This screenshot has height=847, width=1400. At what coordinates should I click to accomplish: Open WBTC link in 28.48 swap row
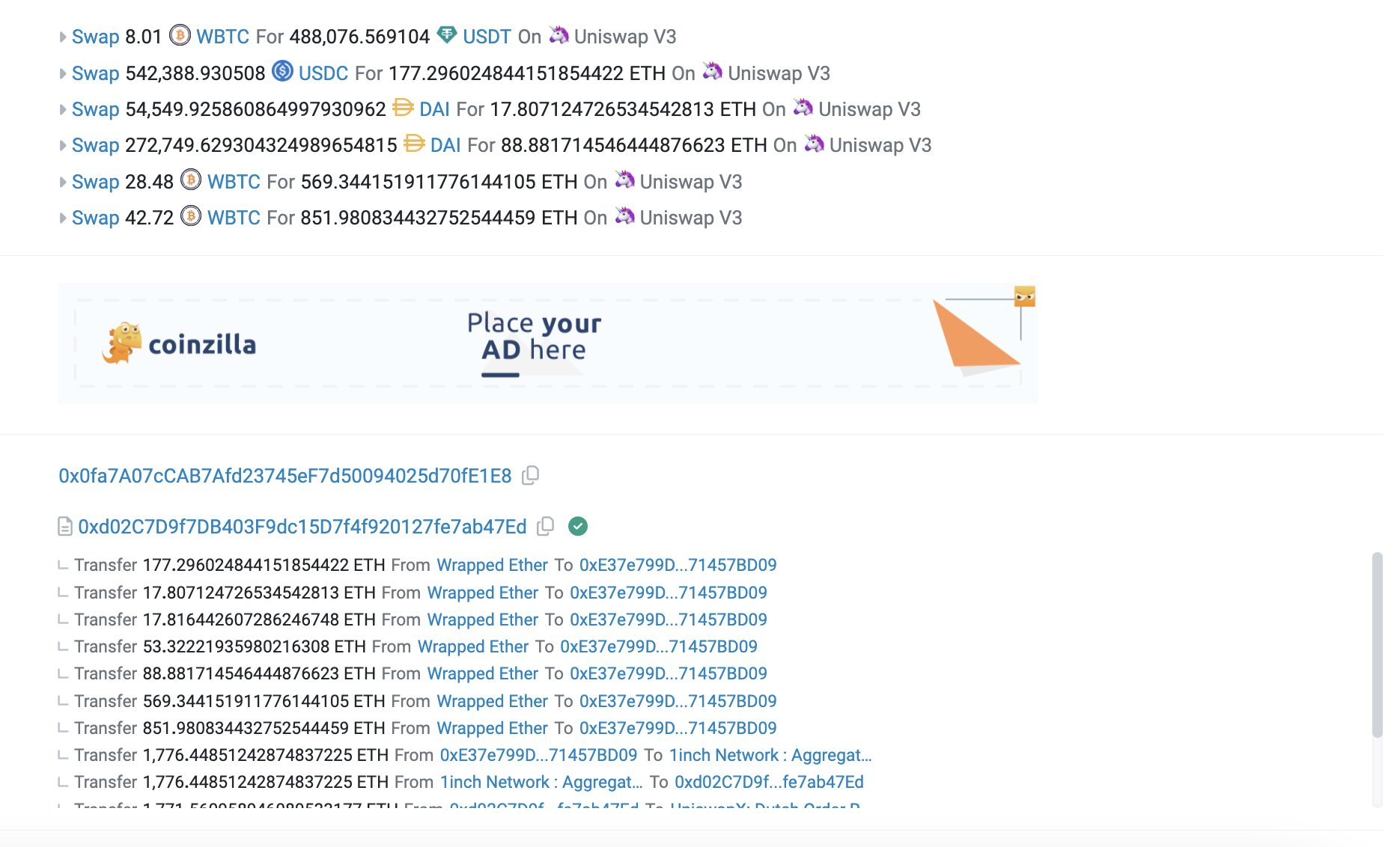pyautogui.click(x=234, y=182)
